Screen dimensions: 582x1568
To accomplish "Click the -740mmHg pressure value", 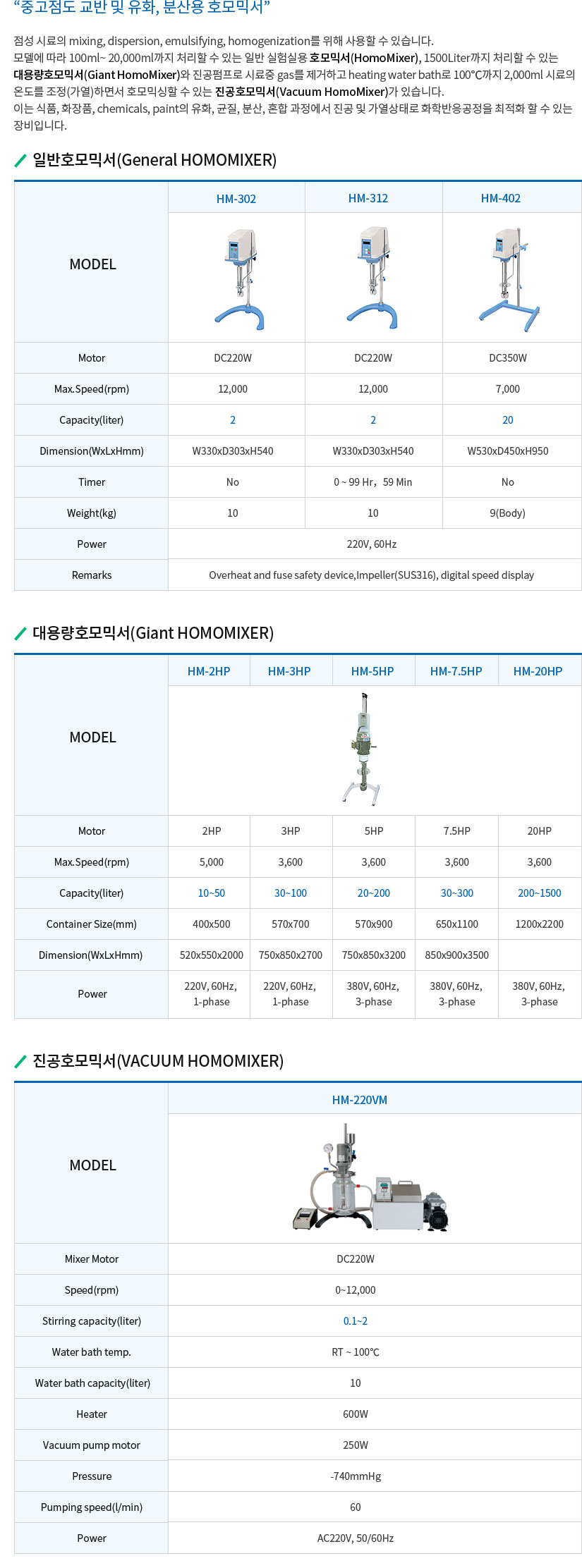I will 356,1476.
